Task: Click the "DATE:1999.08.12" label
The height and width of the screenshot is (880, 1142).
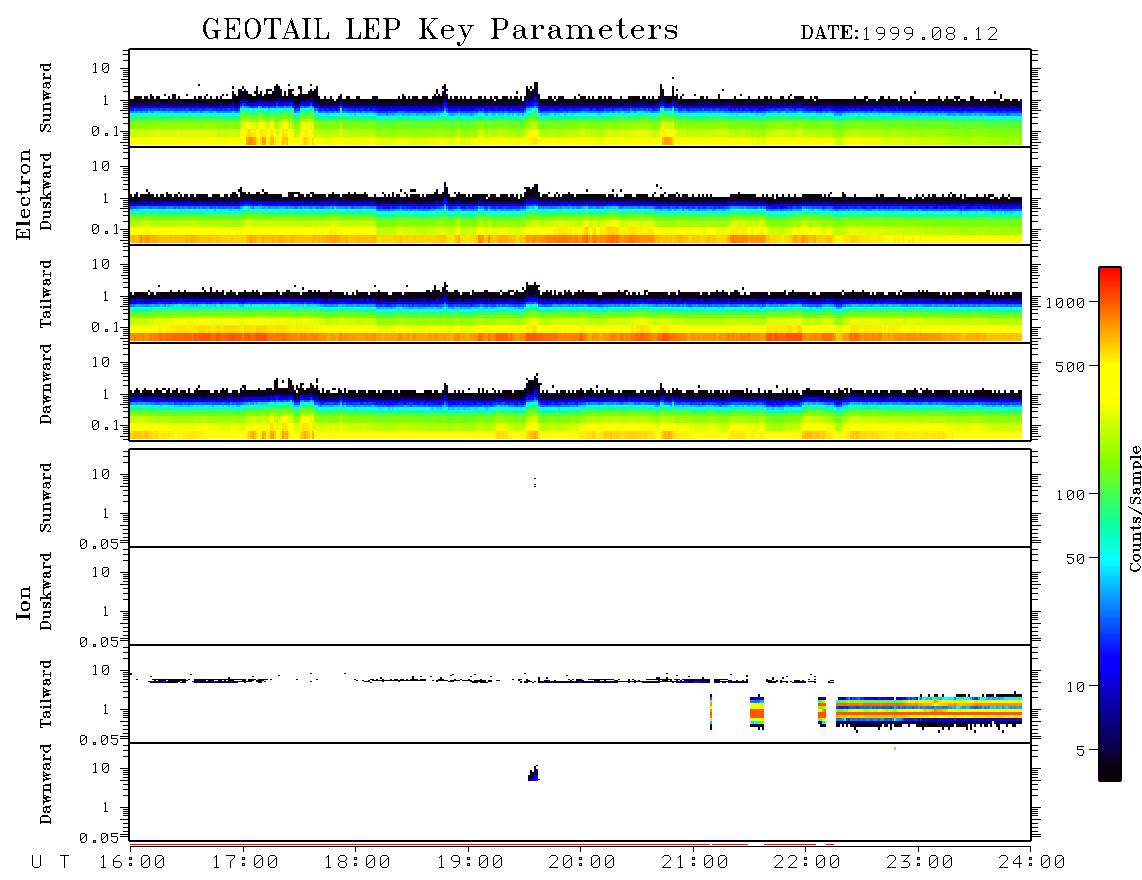Action: [x=899, y=34]
